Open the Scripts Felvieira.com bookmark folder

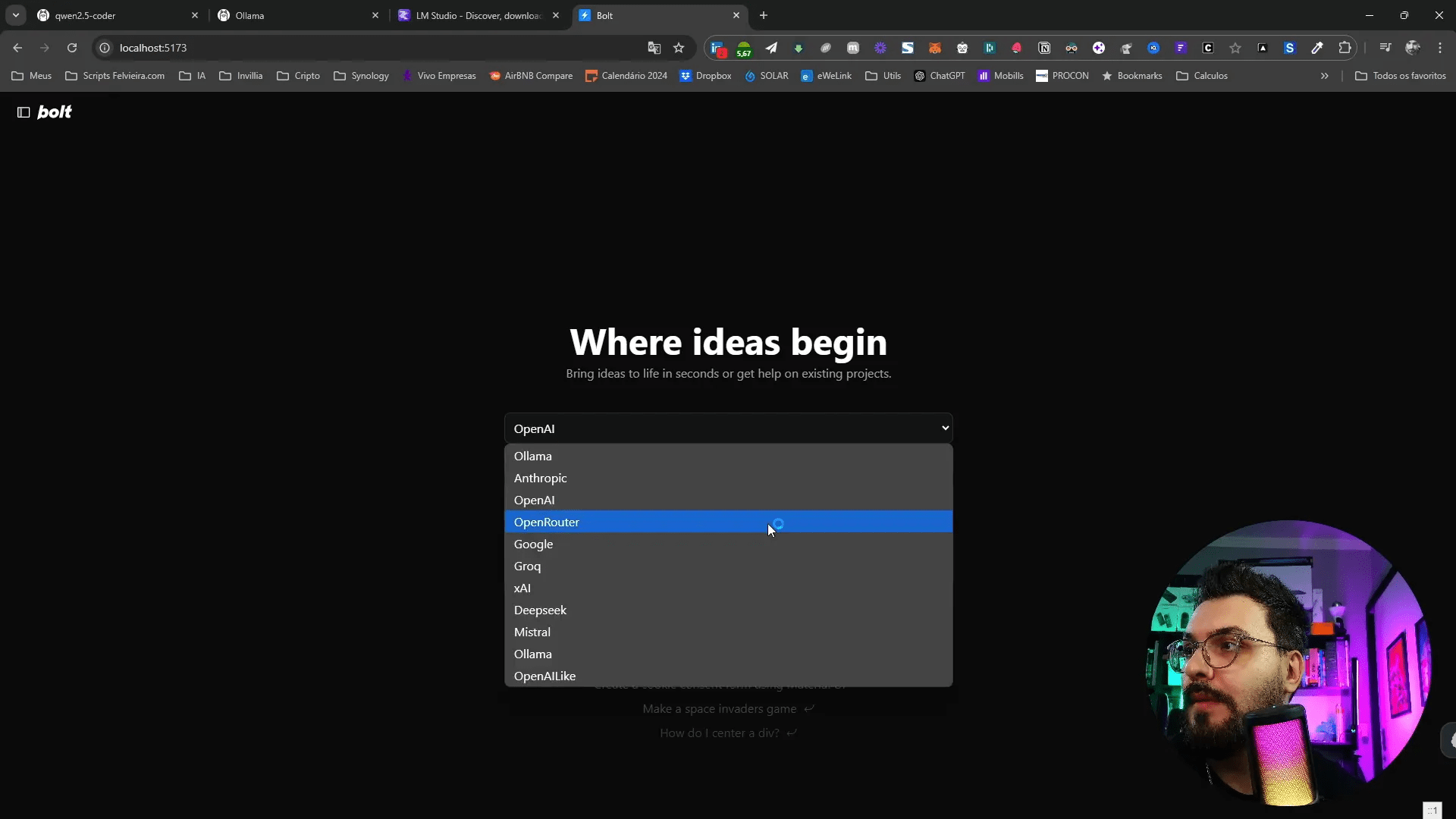point(115,76)
